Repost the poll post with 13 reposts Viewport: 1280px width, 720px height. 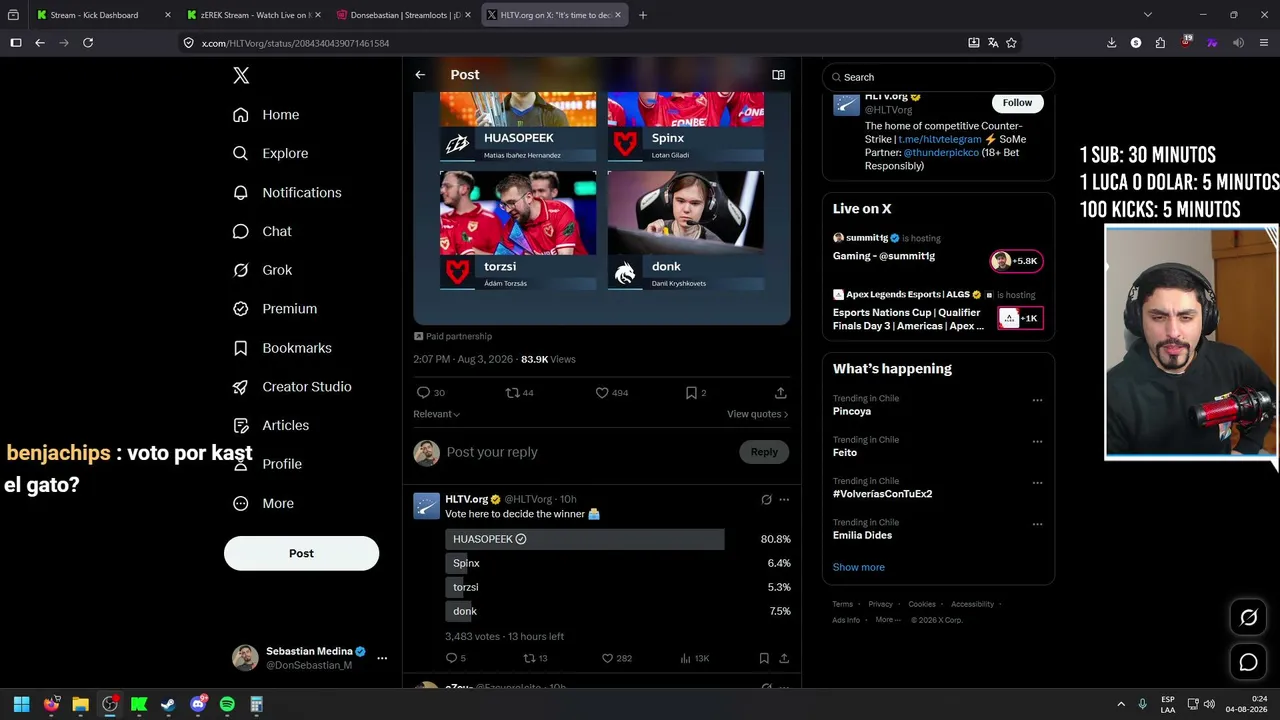tap(536, 658)
